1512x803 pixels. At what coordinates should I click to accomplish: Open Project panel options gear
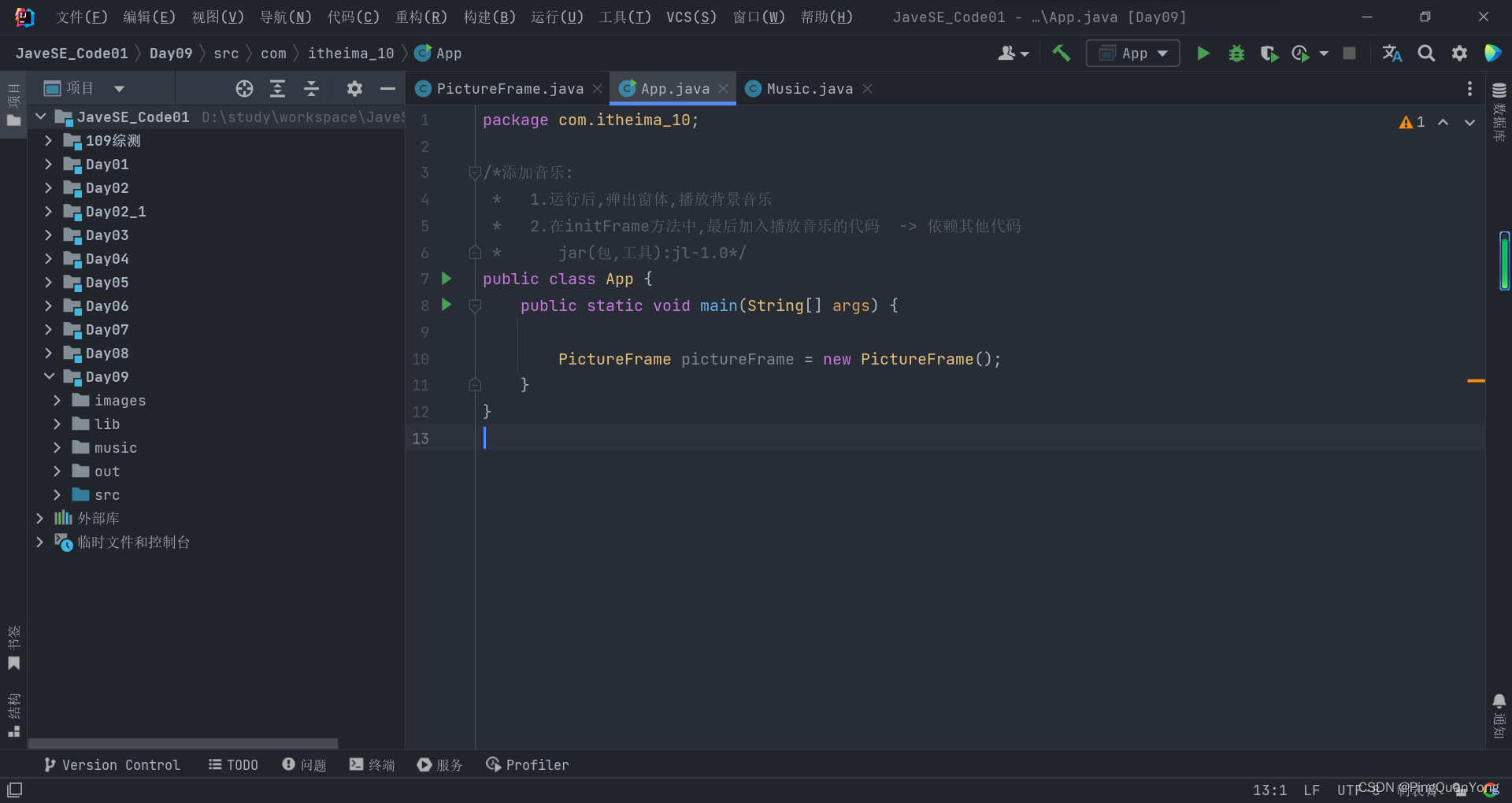click(354, 88)
